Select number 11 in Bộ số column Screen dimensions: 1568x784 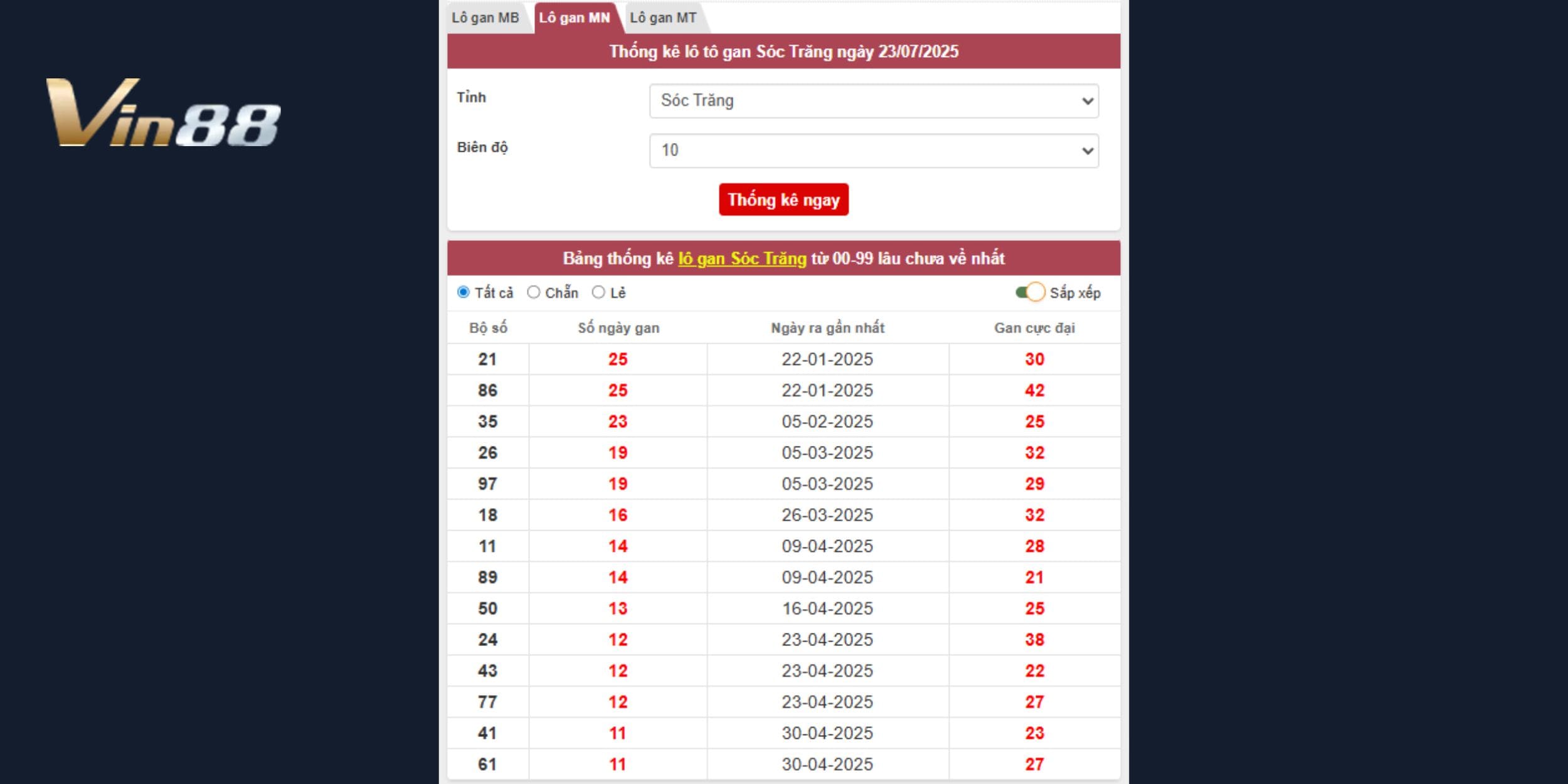pos(487,546)
